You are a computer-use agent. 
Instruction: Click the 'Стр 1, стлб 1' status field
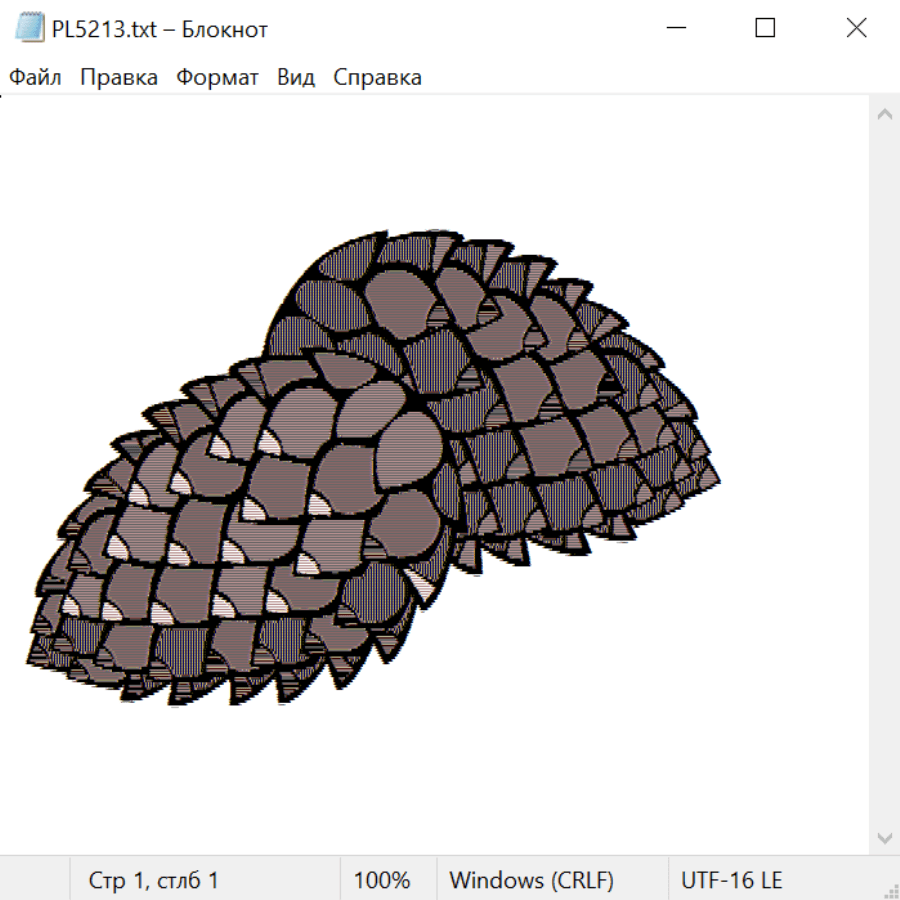pyautogui.click(x=153, y=881)
